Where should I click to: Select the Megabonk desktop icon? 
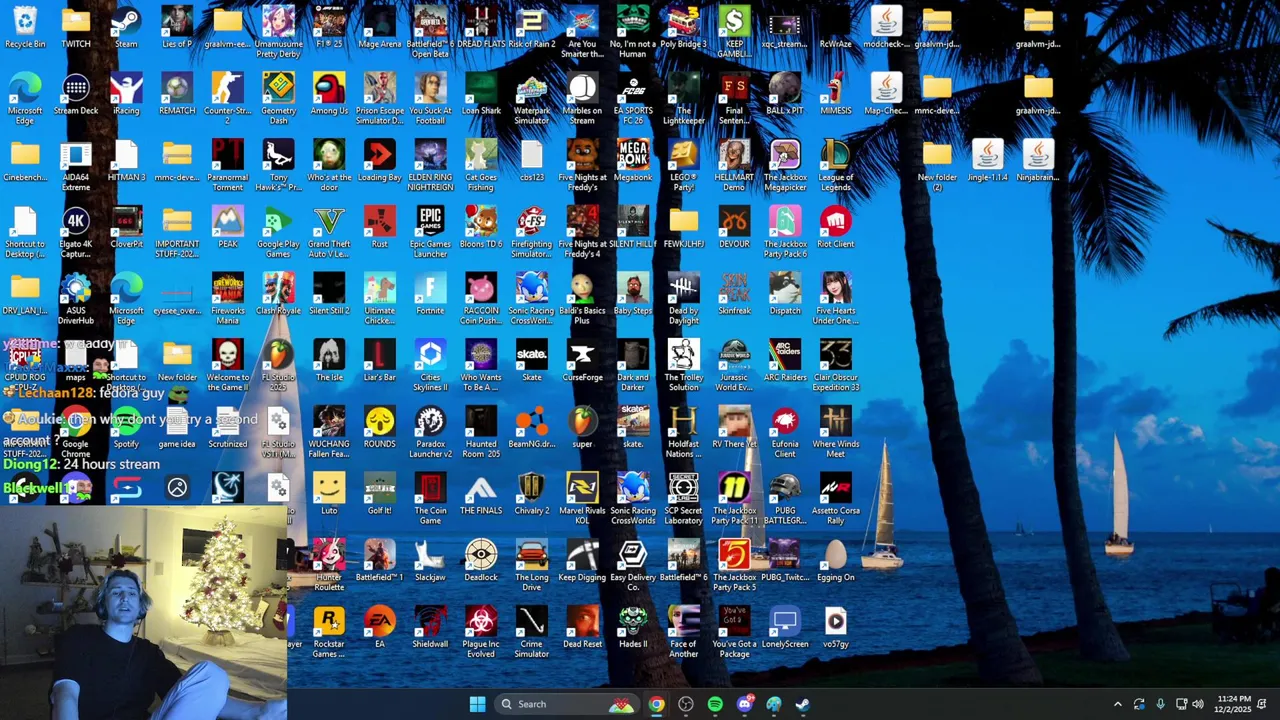(633, 162)
